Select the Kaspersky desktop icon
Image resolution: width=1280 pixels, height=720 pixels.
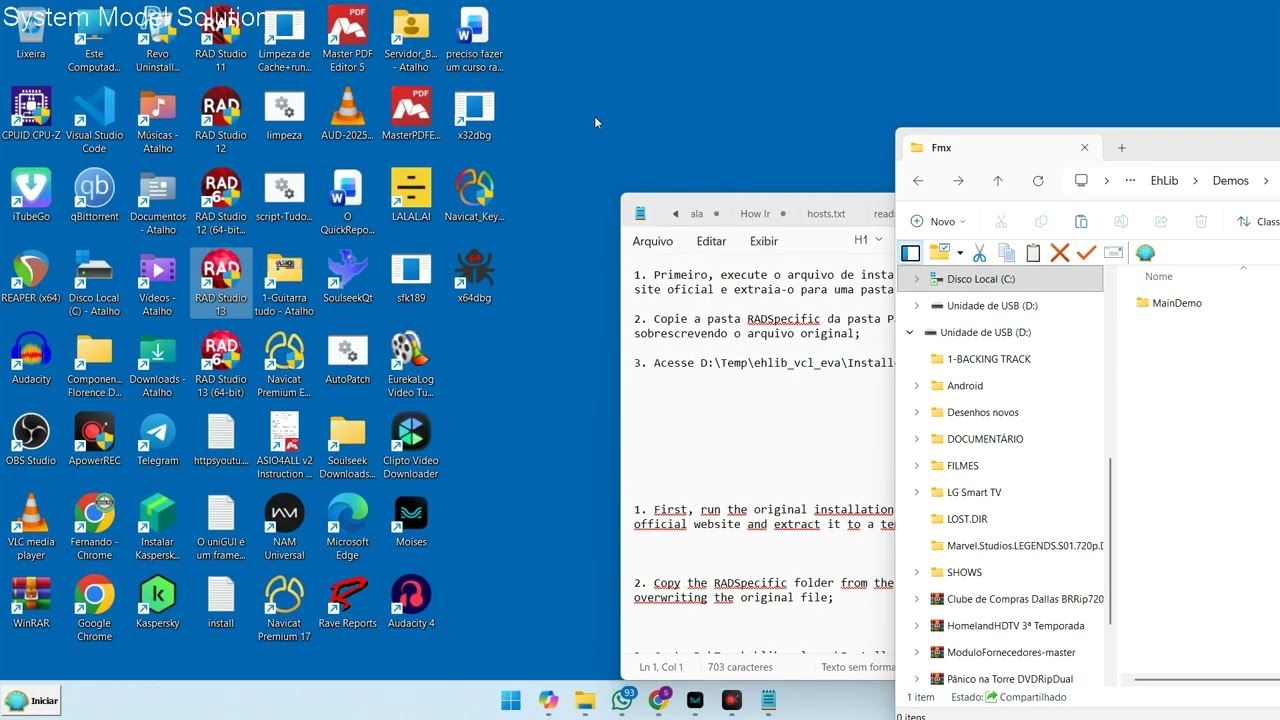pyautogui.click(x=158, y=602)
